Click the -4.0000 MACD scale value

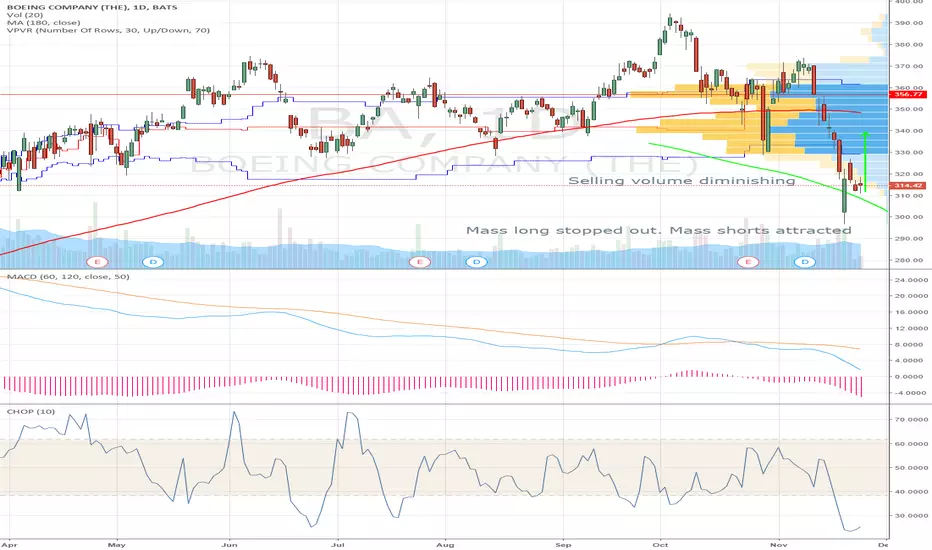pos(911,392)
